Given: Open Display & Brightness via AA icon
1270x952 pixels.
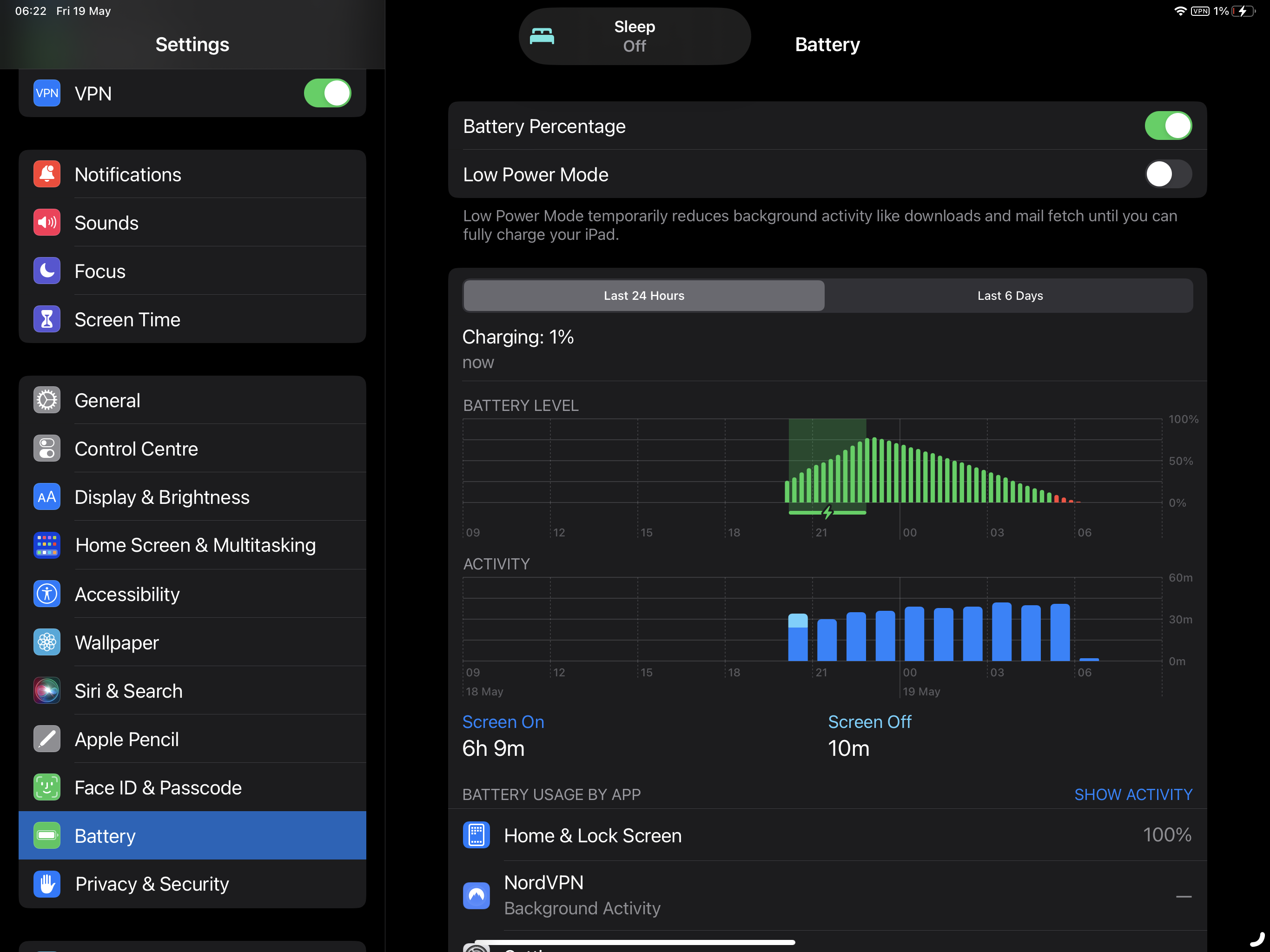Looking at the screenshot, I should pyautogui.click(x=46, y=496).
